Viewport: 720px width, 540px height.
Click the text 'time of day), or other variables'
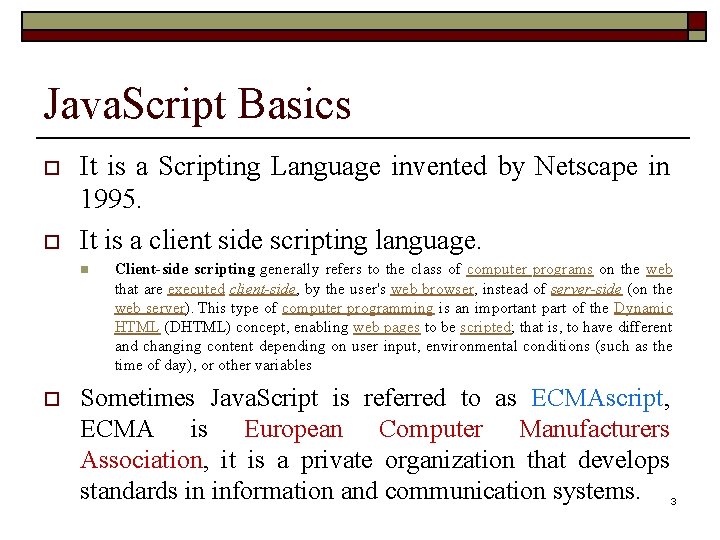pyautogui.click(x=213, y=366)
